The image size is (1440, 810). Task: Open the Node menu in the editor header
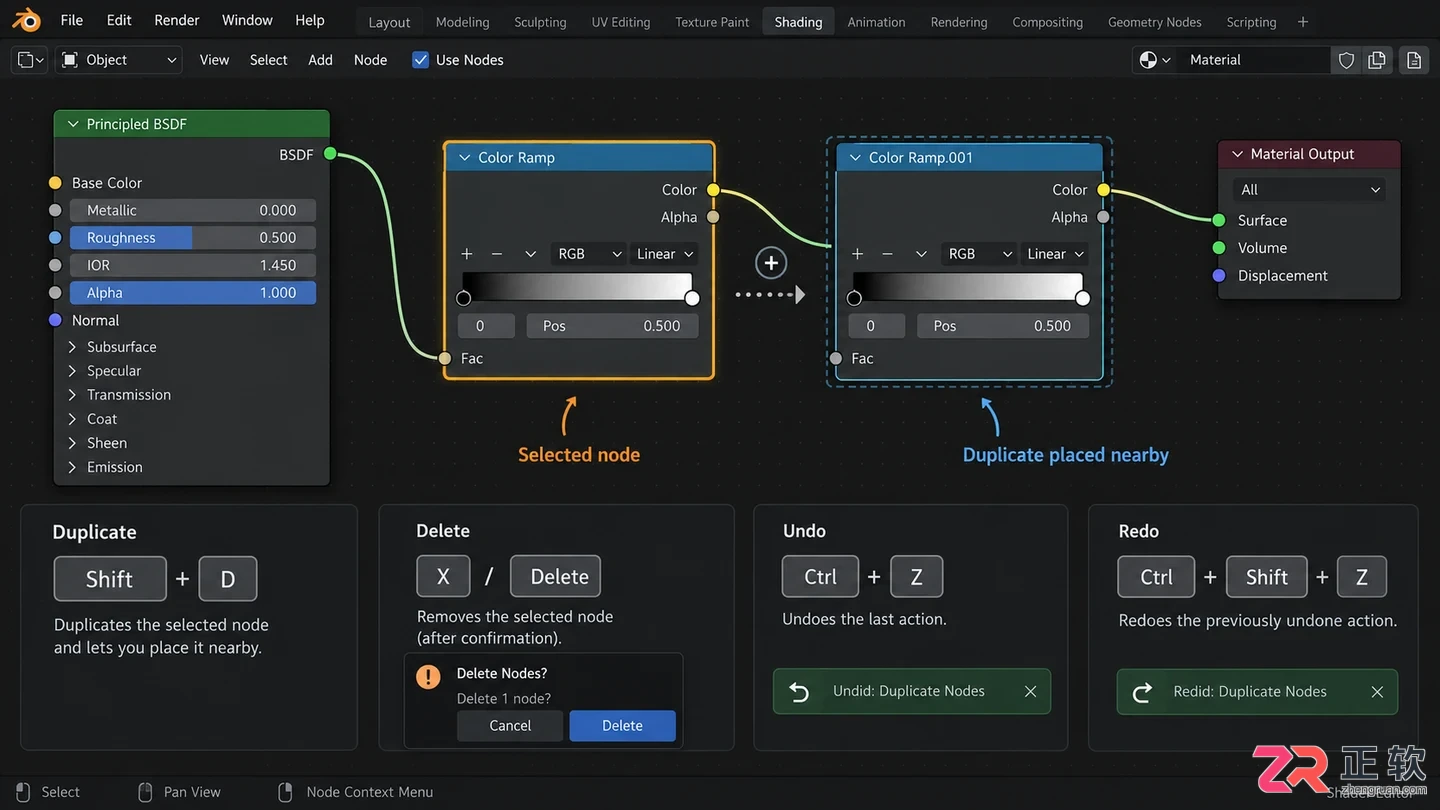point(370,60)
